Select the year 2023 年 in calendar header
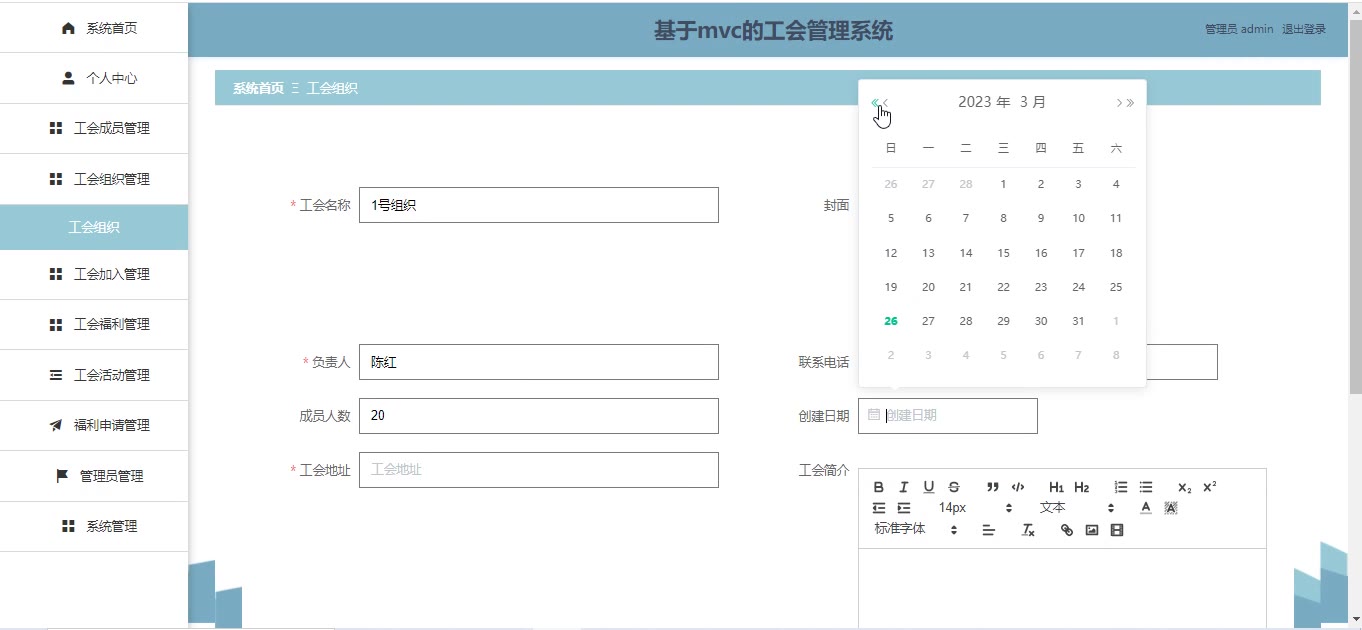Viewport: 1362px width, 630px height. 984,102
